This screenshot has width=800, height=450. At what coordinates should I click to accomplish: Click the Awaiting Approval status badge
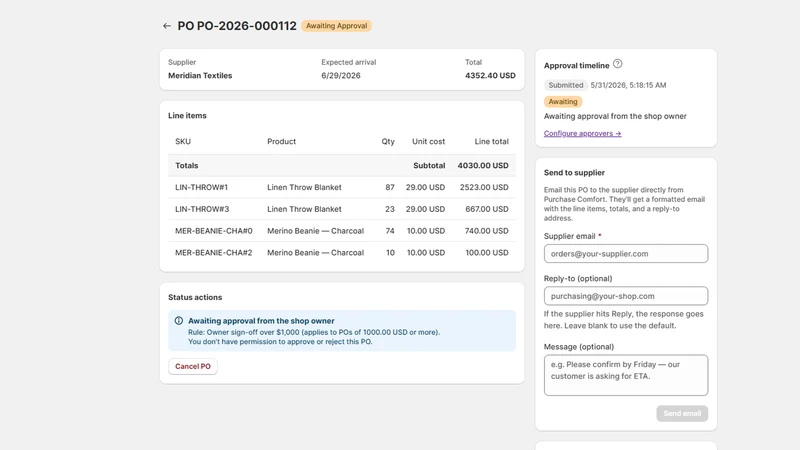pos(336,26)
